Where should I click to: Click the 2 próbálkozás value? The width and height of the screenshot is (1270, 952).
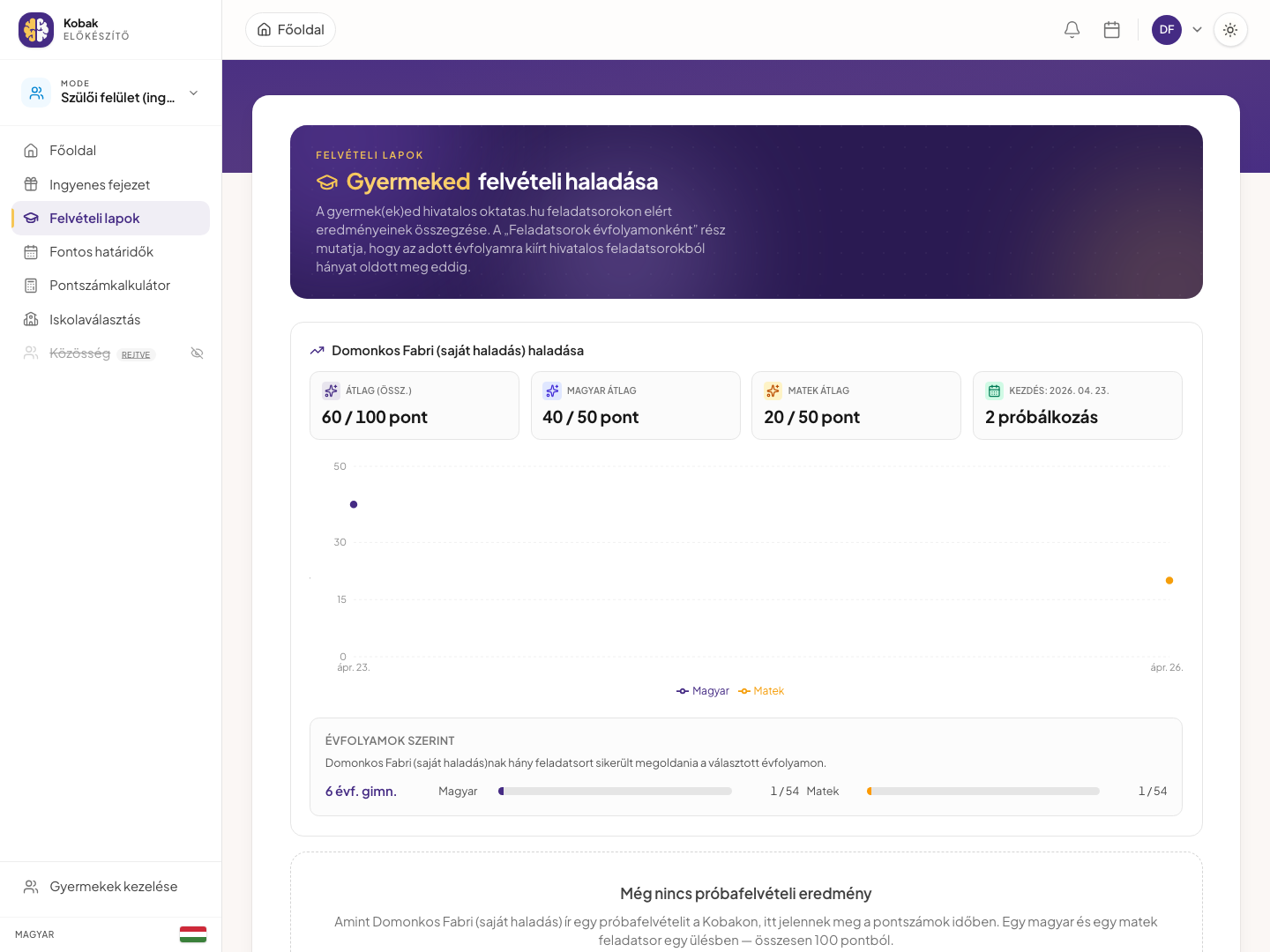[1042, 418]
